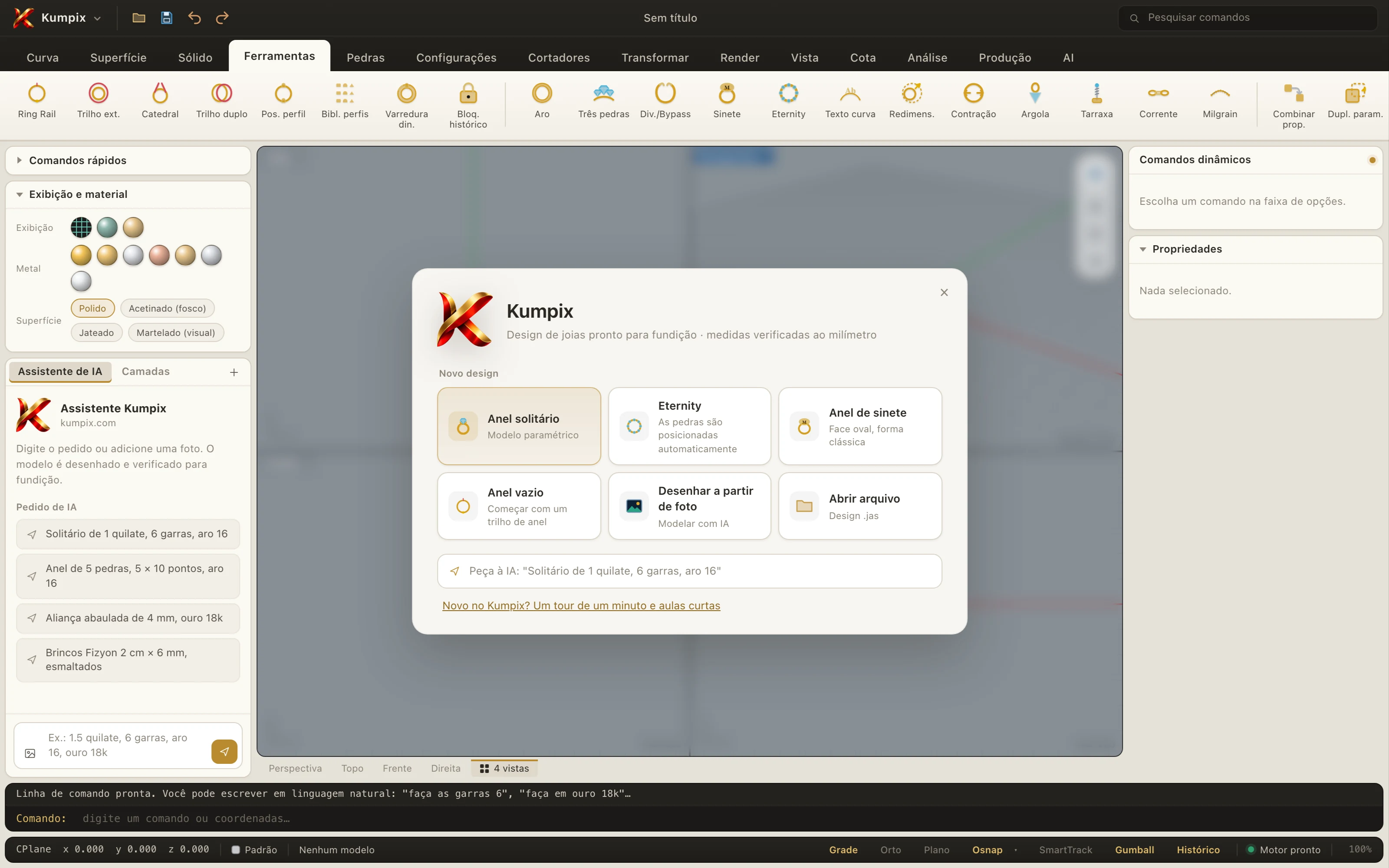
Task: Pick the Aliança abaulada de 4 mm suggestion
Action: coord(128,618)
